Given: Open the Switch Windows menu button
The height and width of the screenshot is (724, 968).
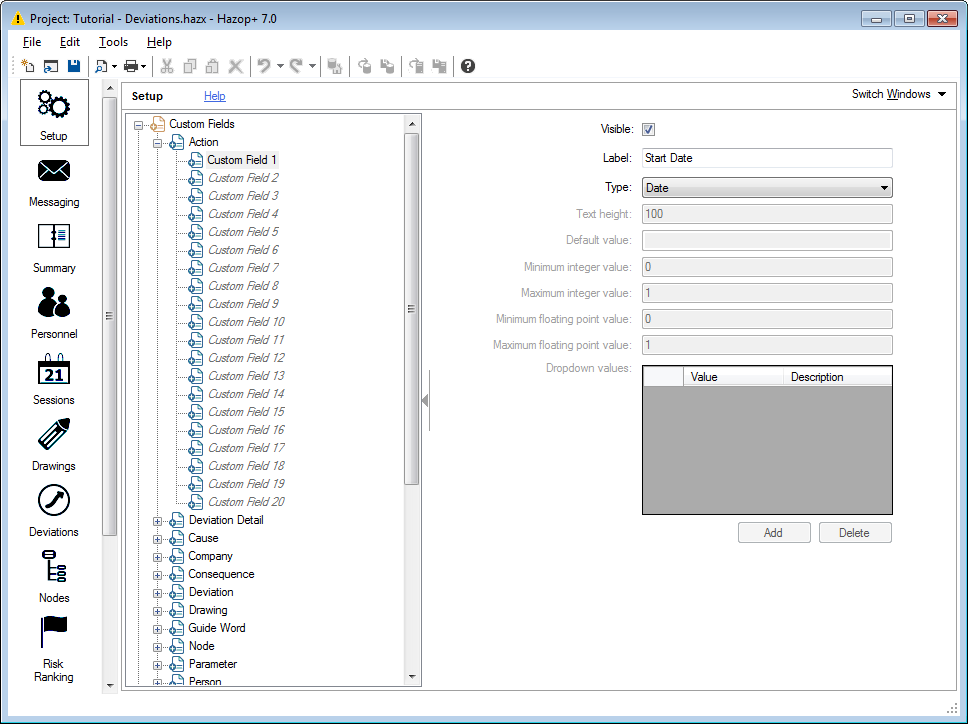Looking at the screenshot, I should click(898, 94).
